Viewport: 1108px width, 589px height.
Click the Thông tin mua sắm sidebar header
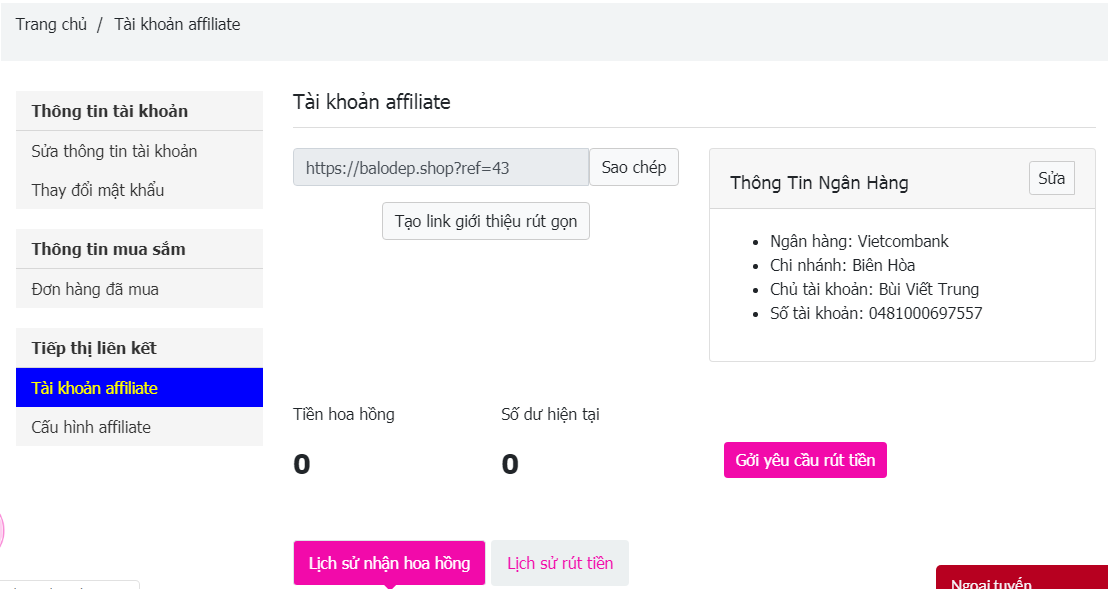(108, 249)
